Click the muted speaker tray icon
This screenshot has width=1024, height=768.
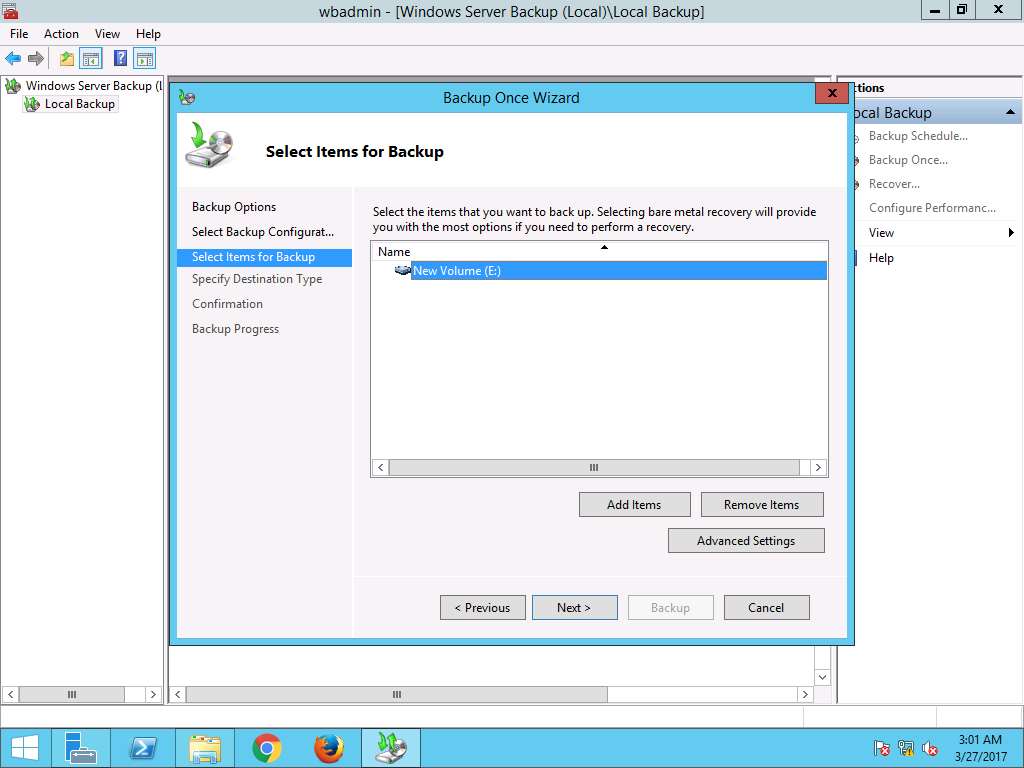(x=930, y=748)
